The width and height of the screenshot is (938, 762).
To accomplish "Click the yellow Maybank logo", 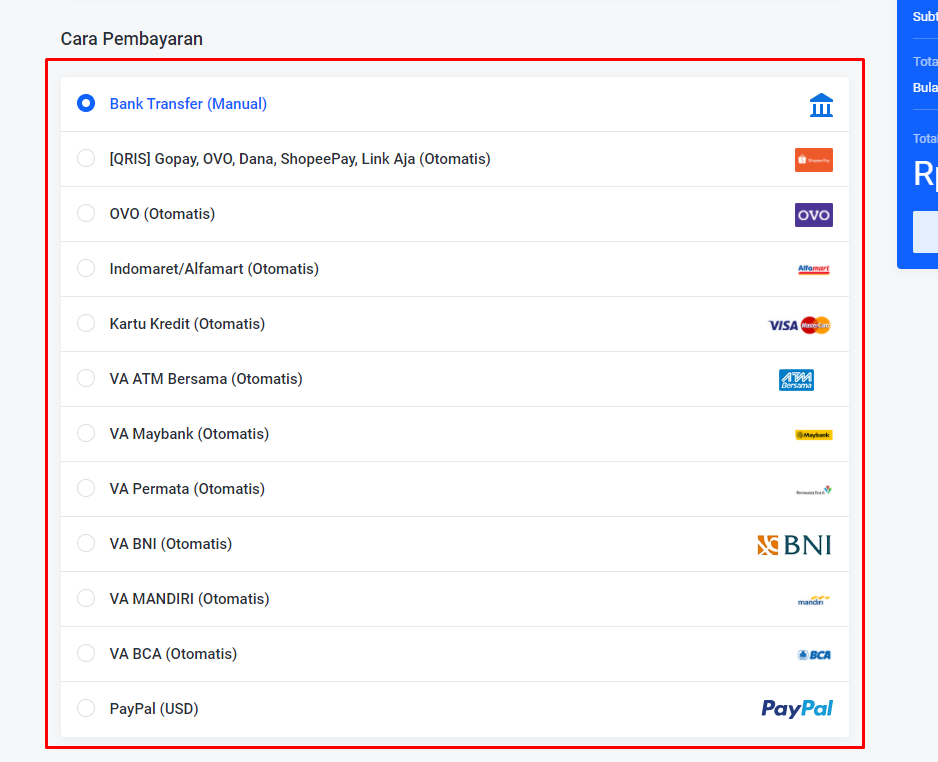I will 813,435.
